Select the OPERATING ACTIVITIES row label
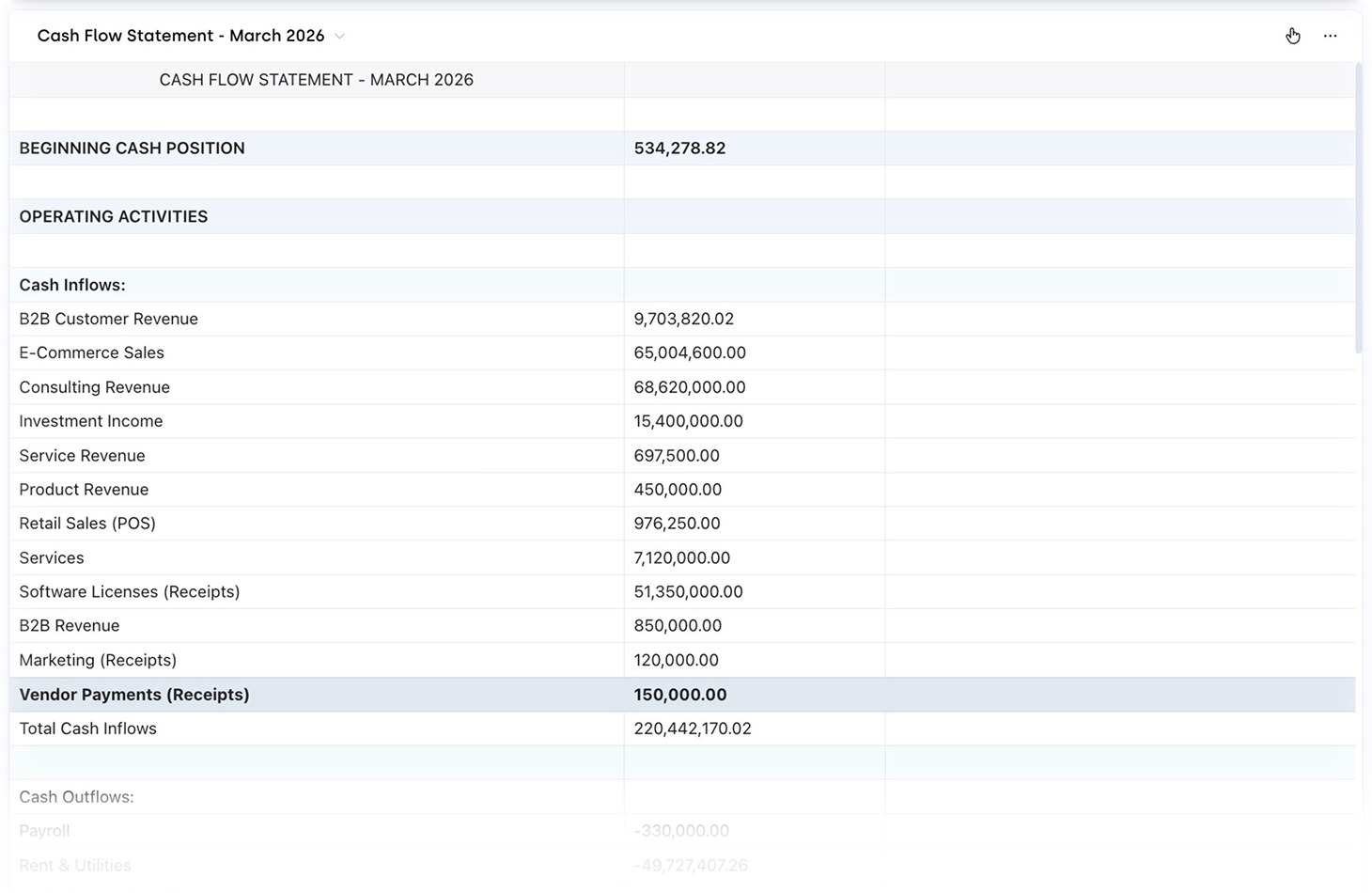This screenshot has height=893, width=1372. [x=114, y=216]
